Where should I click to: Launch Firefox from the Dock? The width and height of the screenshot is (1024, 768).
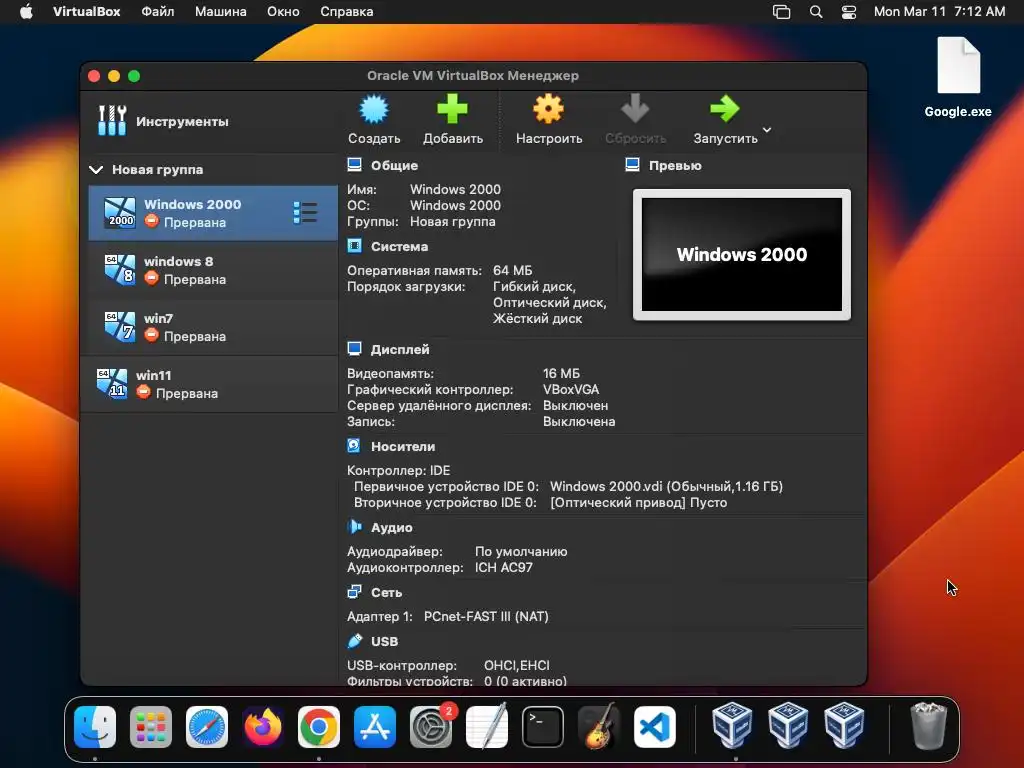click(x=263, y=726)
